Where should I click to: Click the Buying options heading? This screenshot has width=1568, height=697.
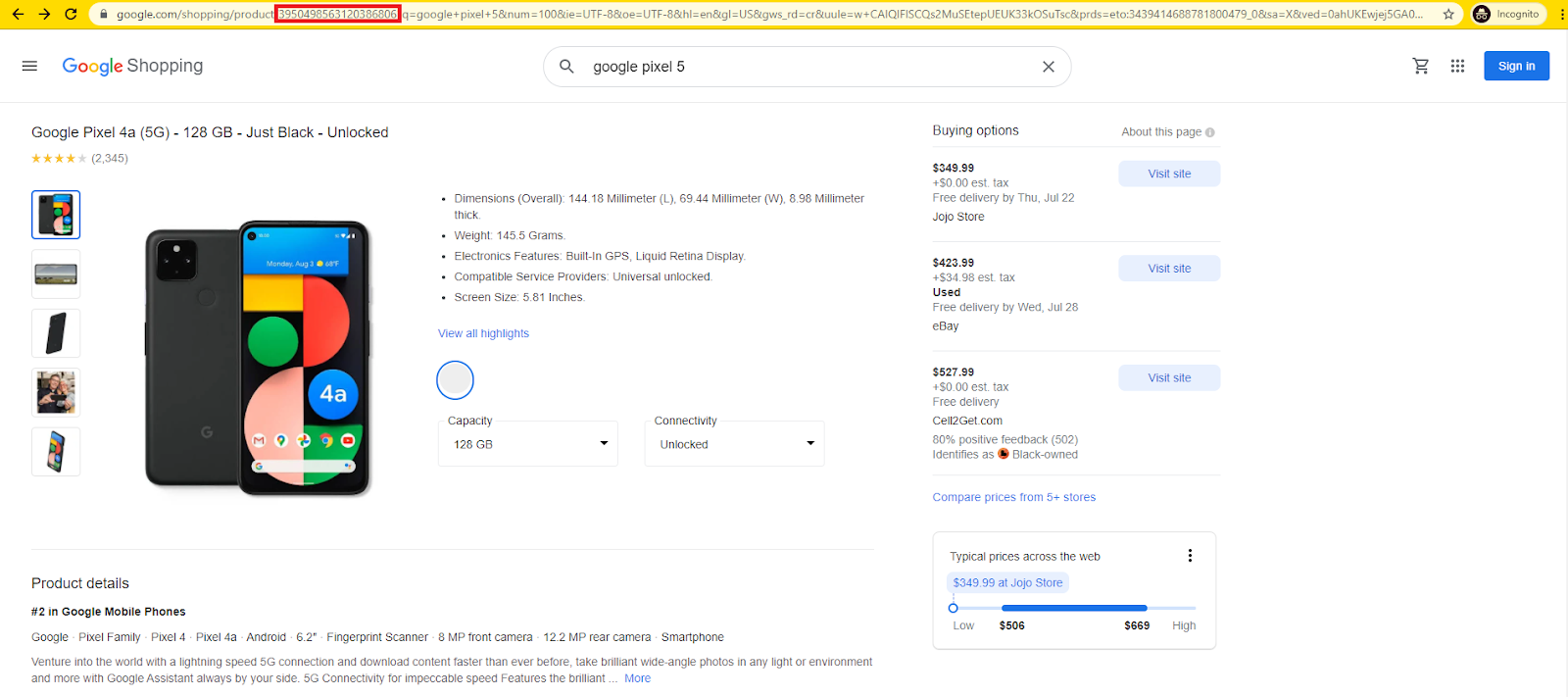975,130
